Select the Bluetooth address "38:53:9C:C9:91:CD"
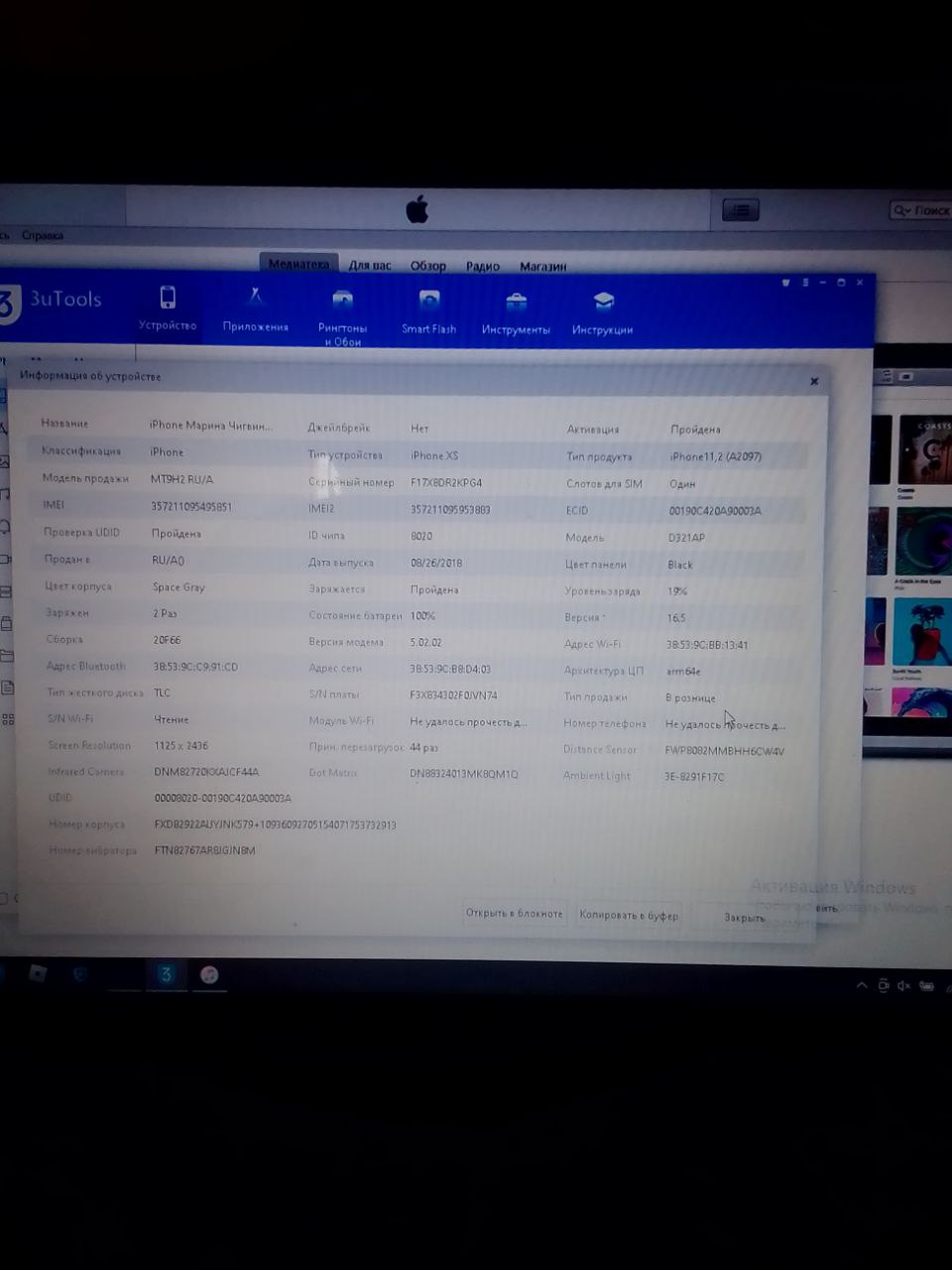The width and height of the screenshot is (952, 1270). 195,666
